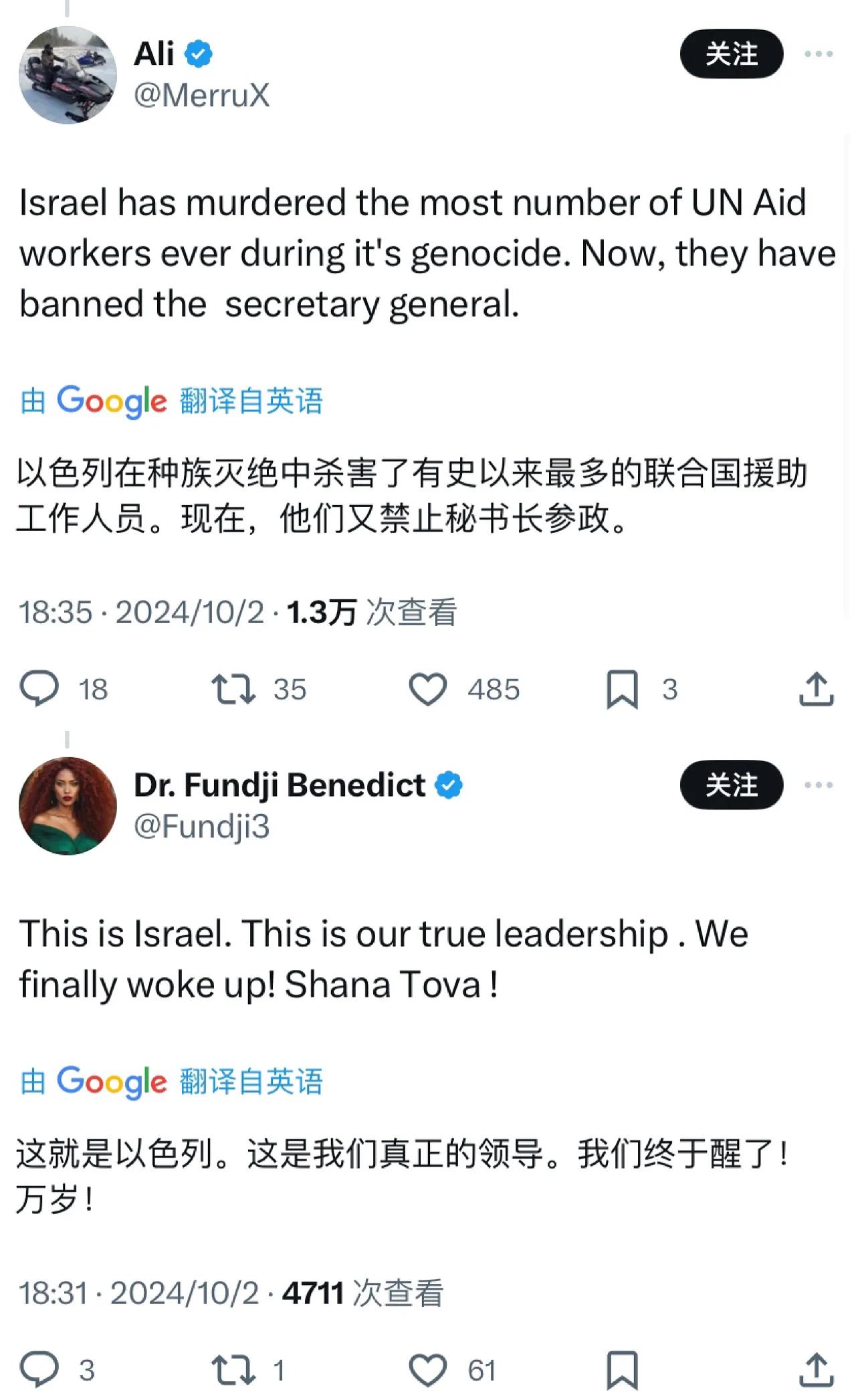
Task: Open Ali's profile picture
Action: 68,74
